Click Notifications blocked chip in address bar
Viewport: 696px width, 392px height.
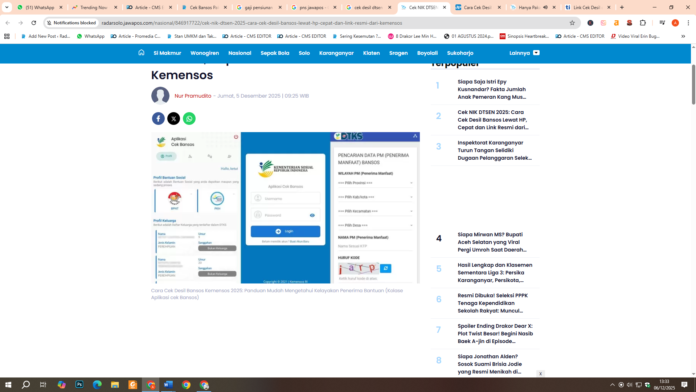pos(71,23)
